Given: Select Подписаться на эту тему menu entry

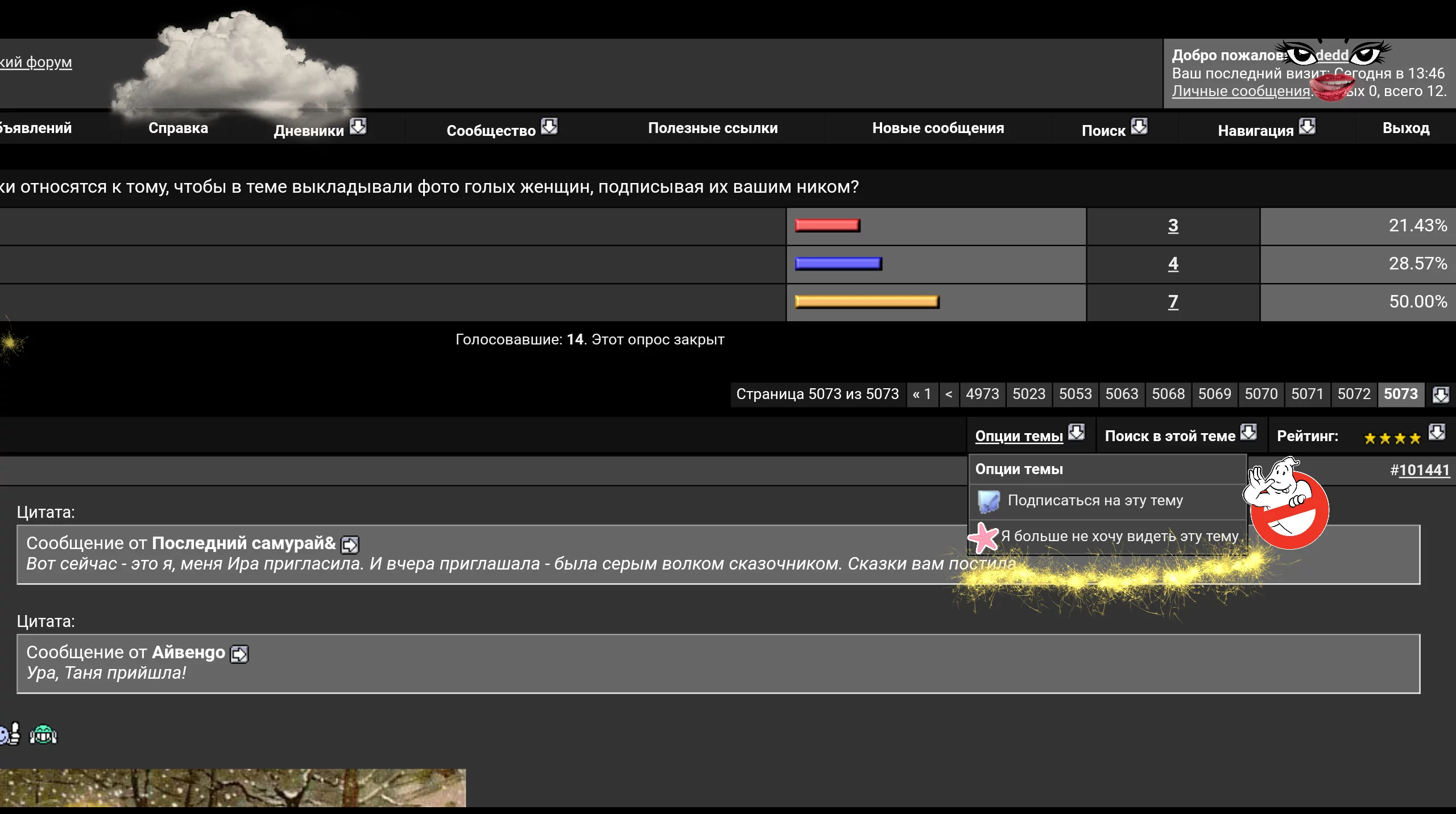Looking at the screenshot, I should pyautogui.click(x=1095, y=501).
